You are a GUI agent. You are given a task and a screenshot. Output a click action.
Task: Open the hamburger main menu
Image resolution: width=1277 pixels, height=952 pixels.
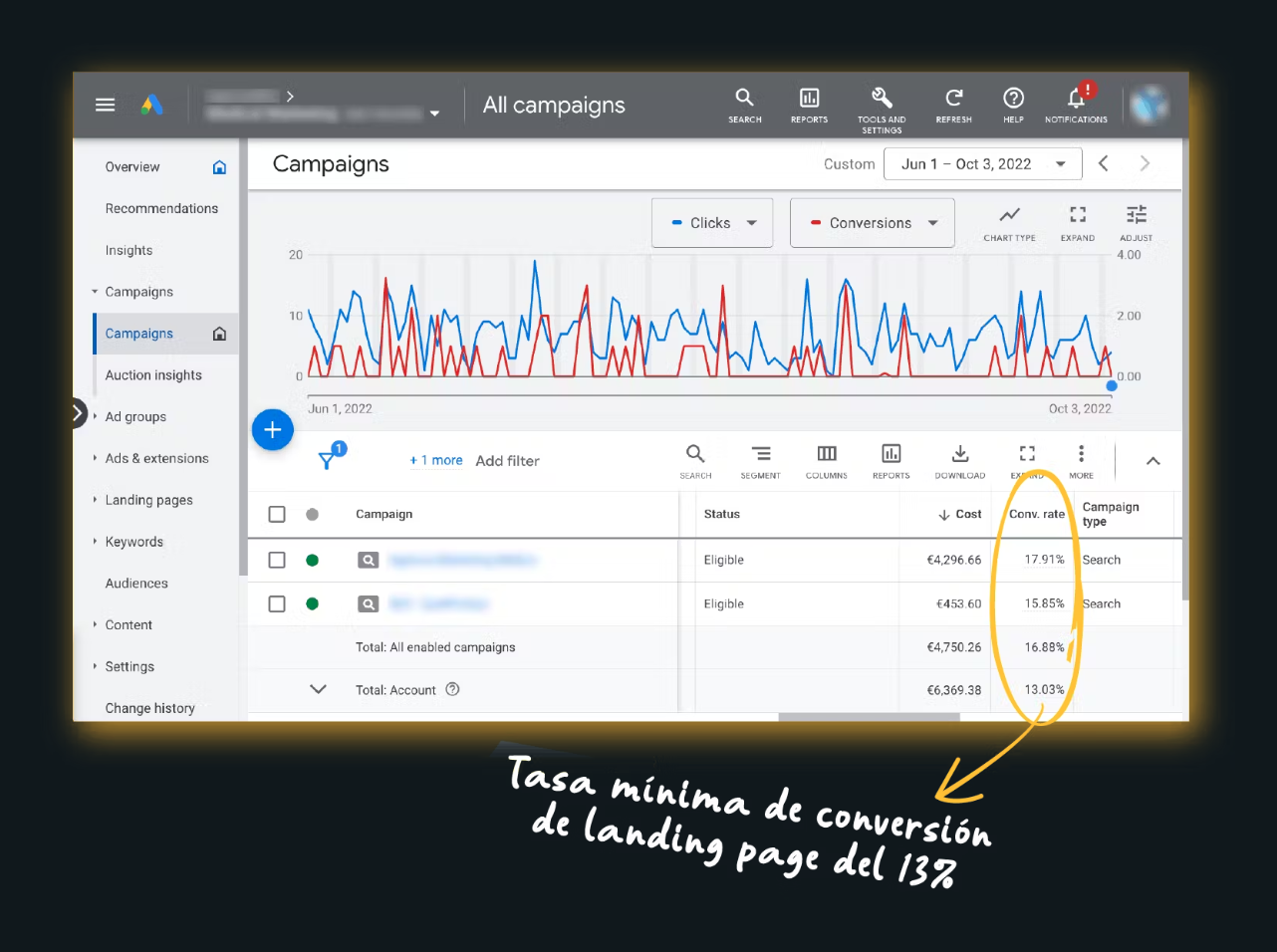tap(105, 105)
